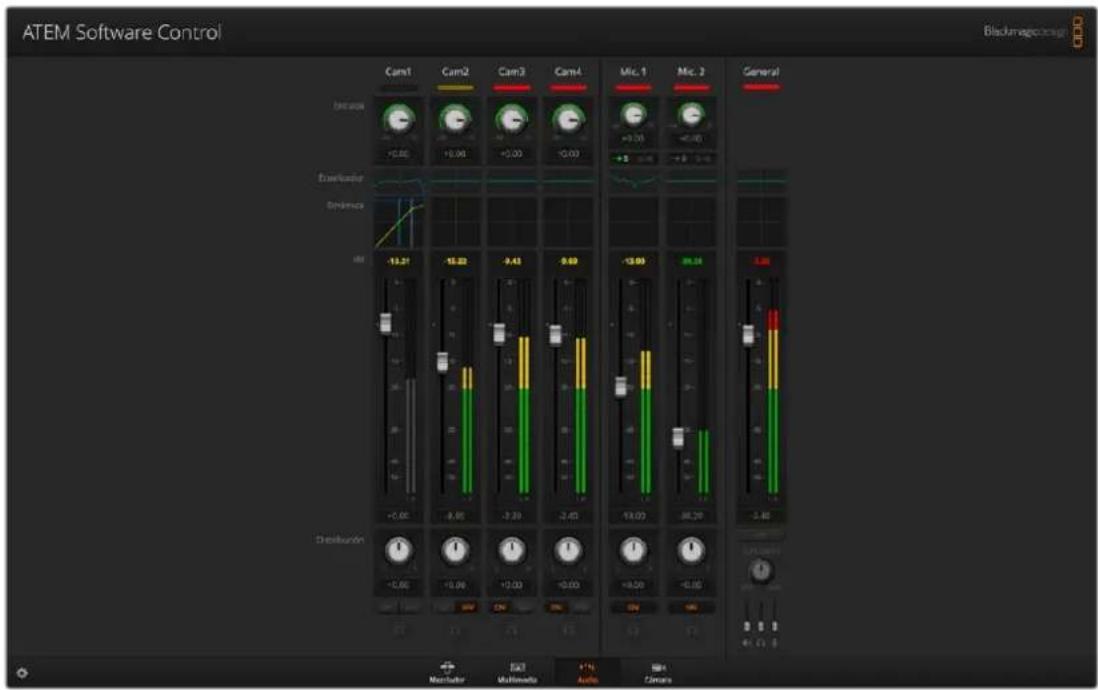Solo Cam2 with its headphone icon
Image resolution: width=1098 pixels, height=690 pixels.
tap(455, 630)
